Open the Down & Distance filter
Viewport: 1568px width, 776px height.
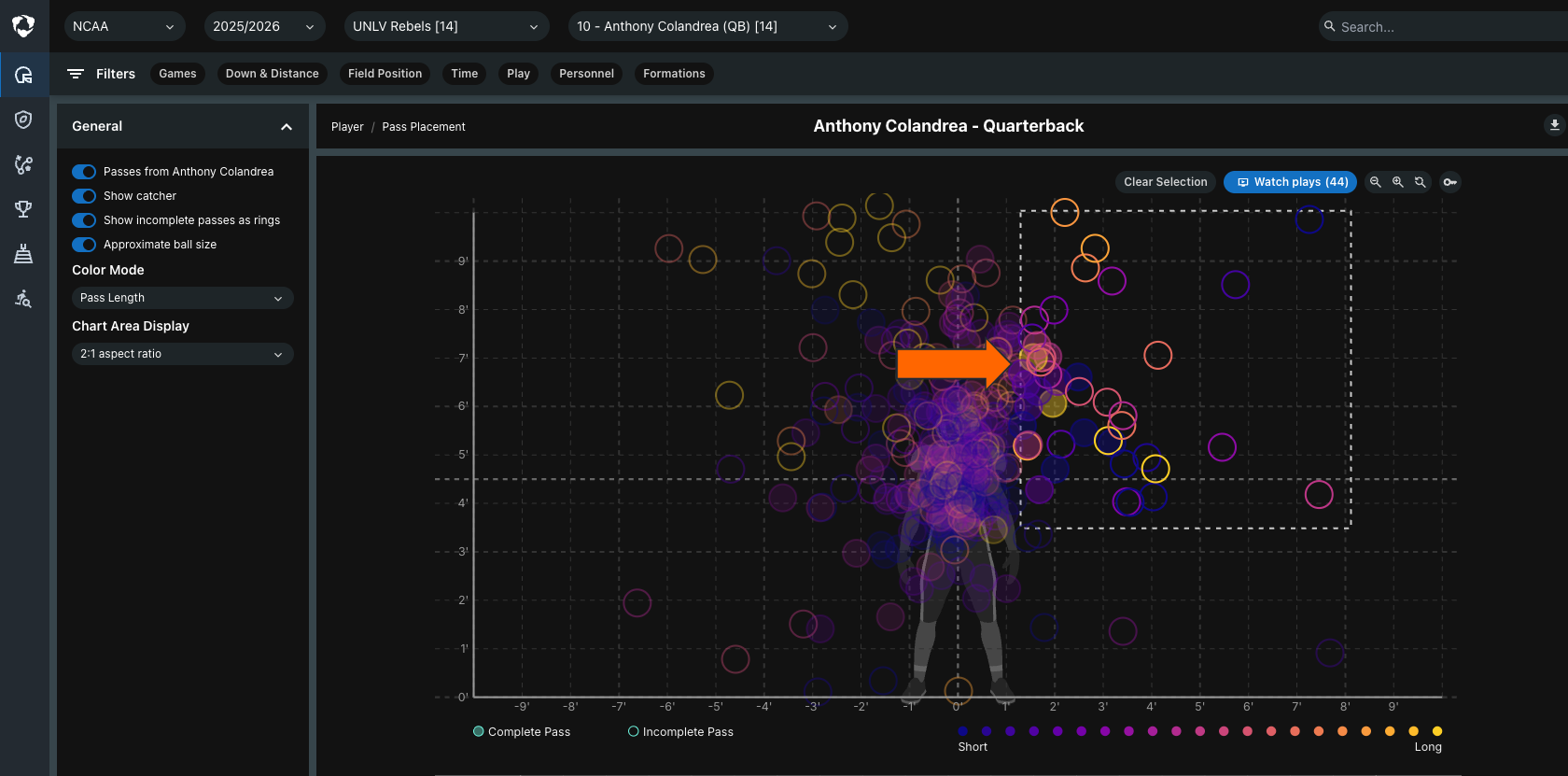(272, 74)
